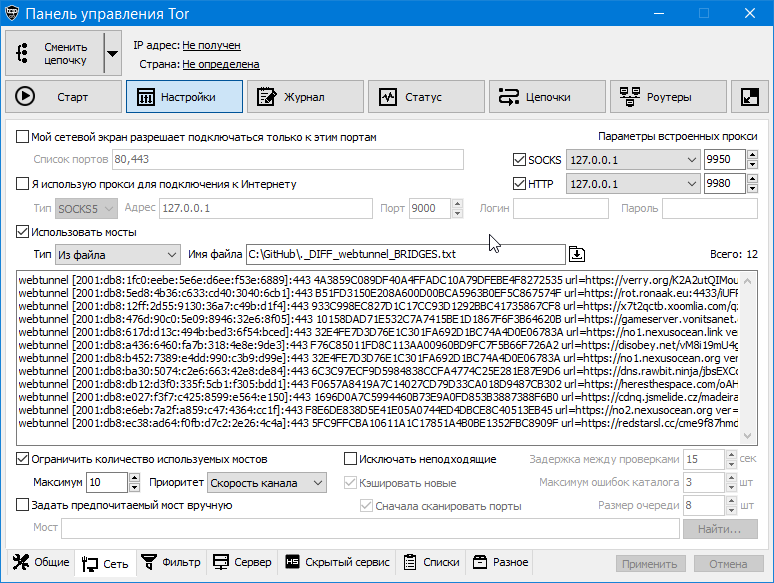Screen dimensions: 774x583
Task: Click the total count text Всего: 12
Action: tap(734, 254)
